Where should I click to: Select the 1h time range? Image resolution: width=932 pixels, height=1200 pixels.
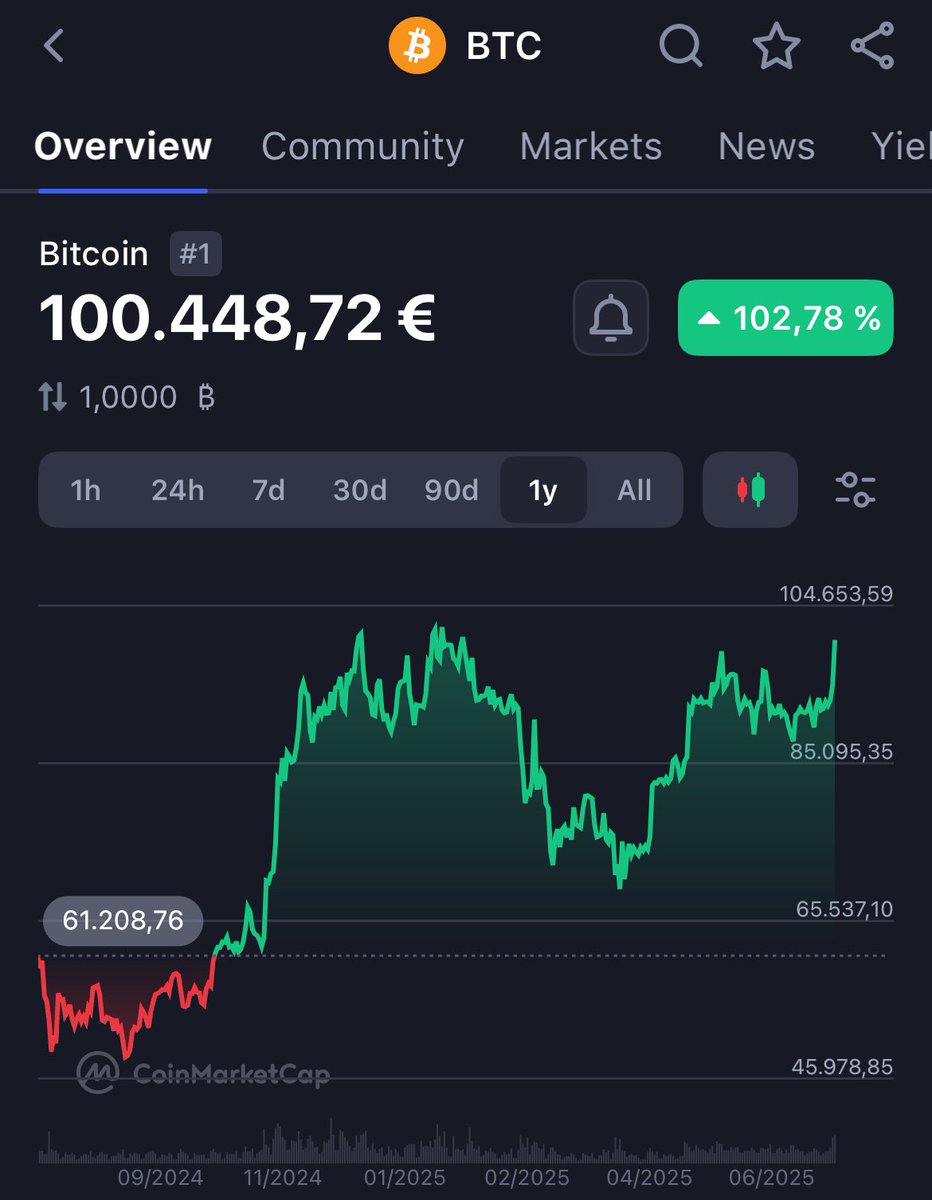[86, 490]
